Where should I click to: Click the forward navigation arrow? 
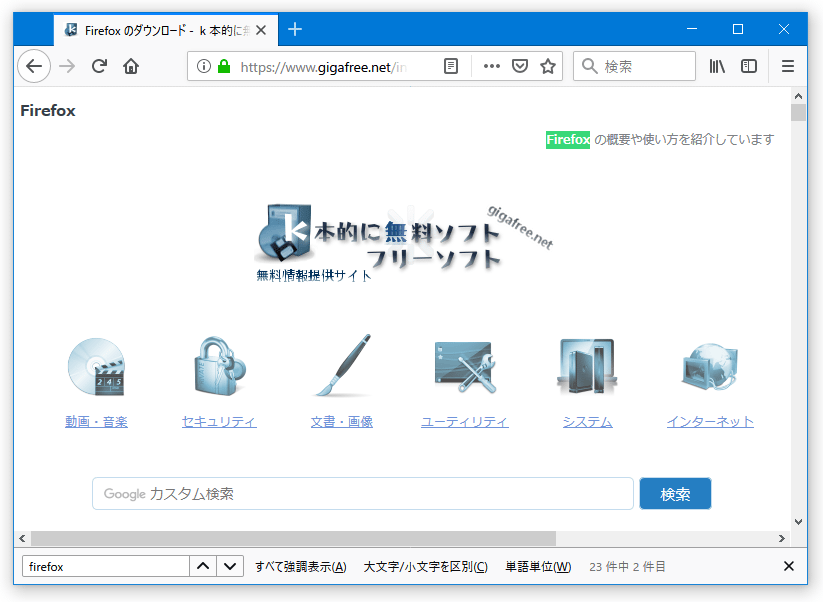[67, 66]
